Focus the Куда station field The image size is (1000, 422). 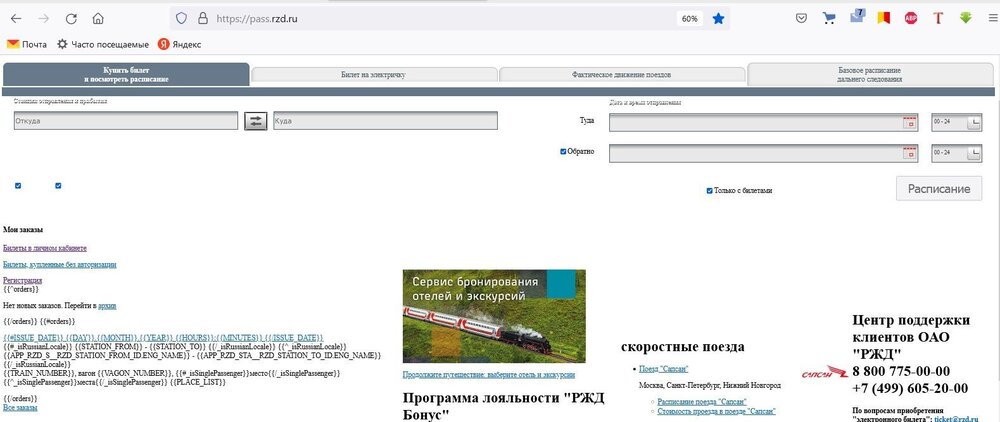point(385,120)
